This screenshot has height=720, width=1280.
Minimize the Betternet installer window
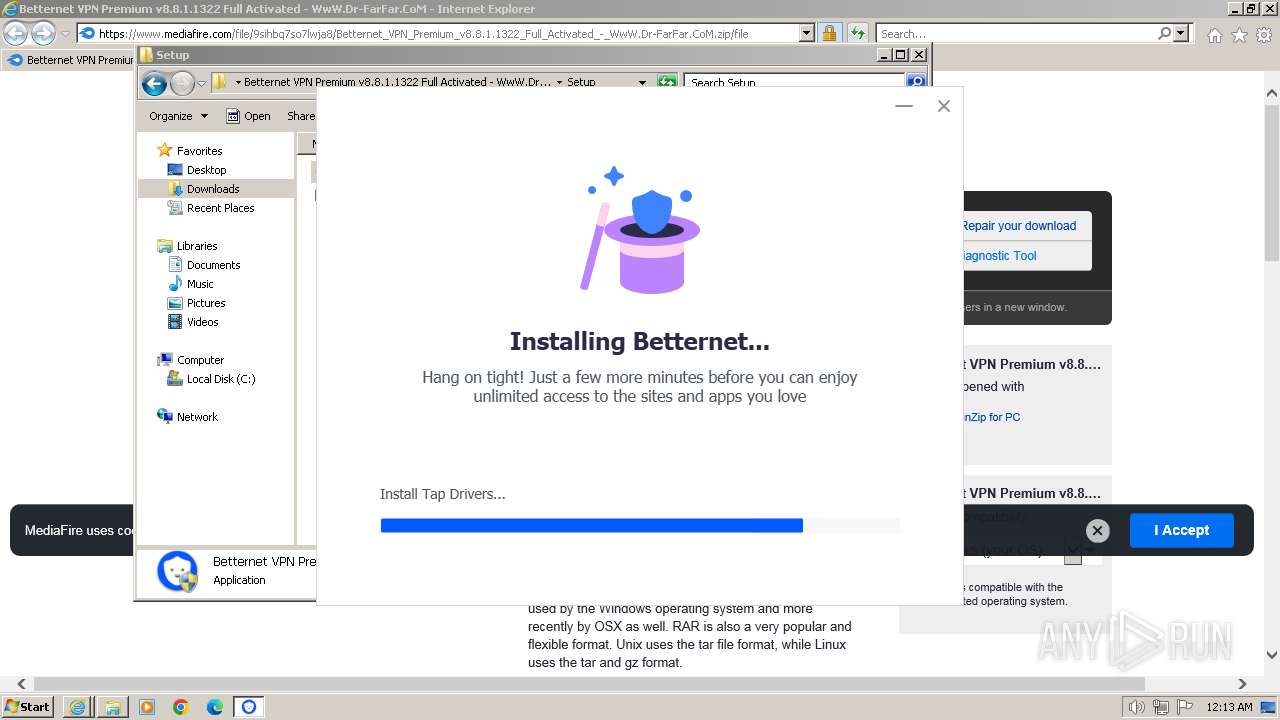pyautogui.click(x=904, y=106)
